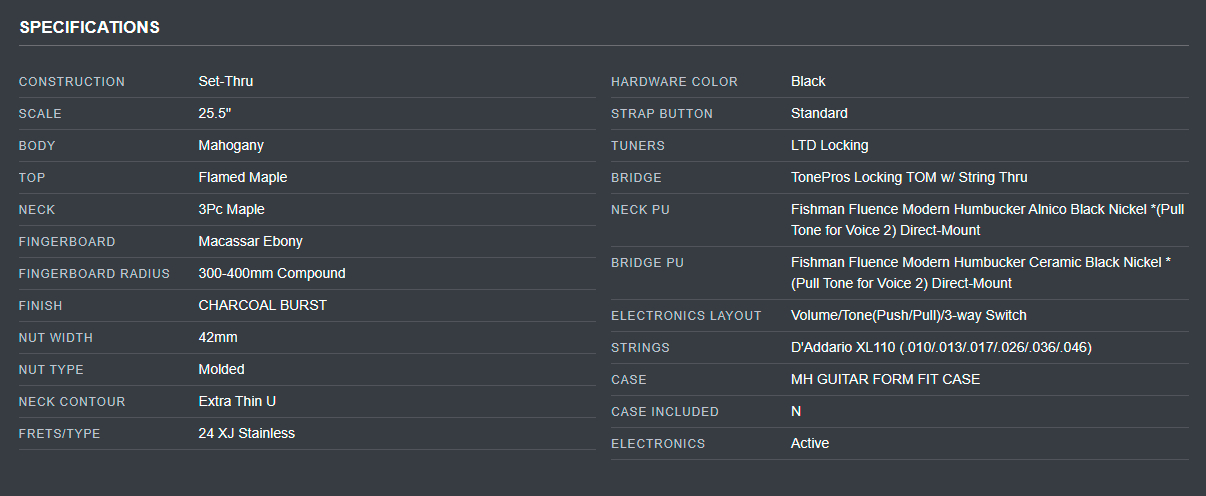Select the 24 XJ Stainless frets value
The width and height of the screenshot is (1206, 496).
[x=247, y=433]
